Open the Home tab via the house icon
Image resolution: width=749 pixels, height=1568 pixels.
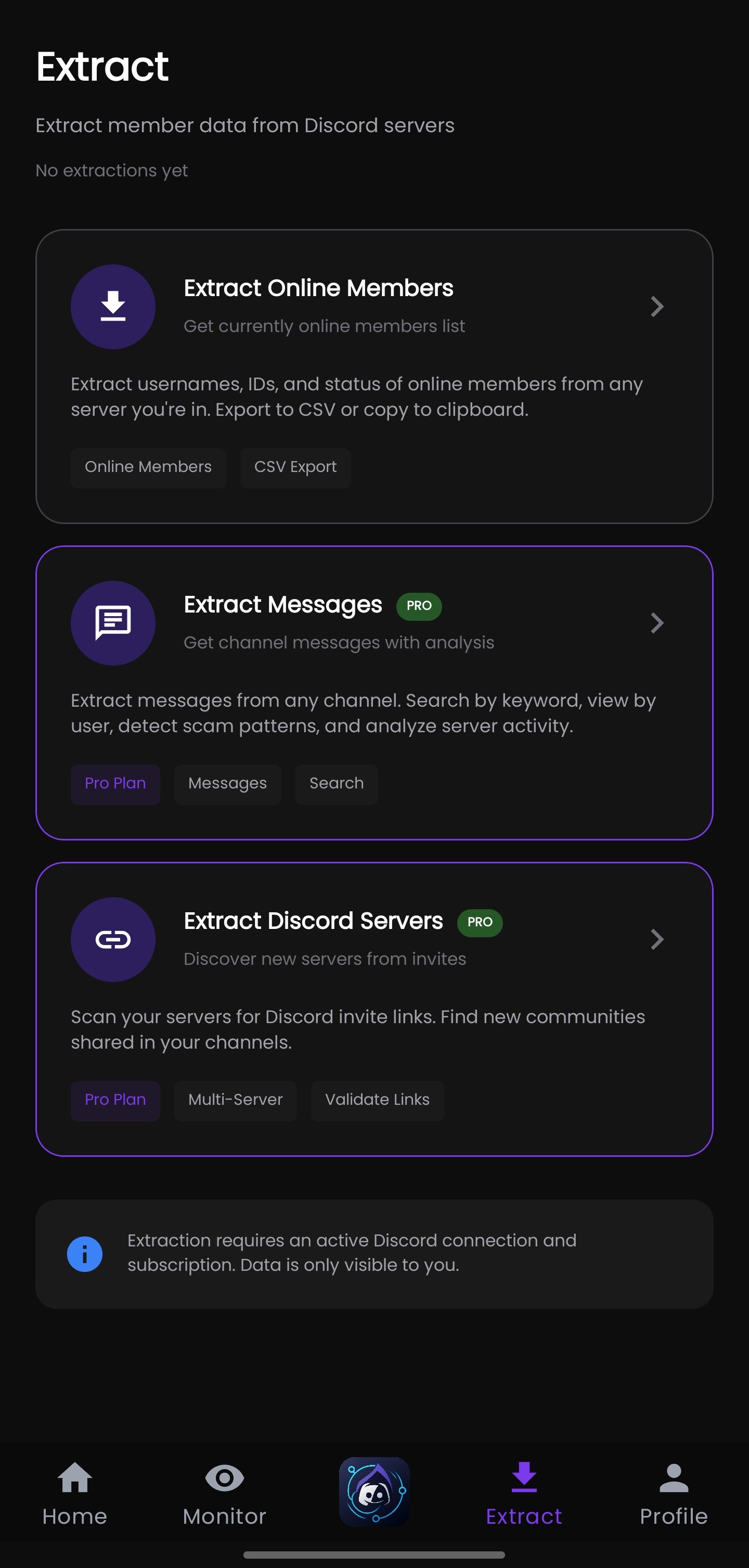(x=74, y=1478)
